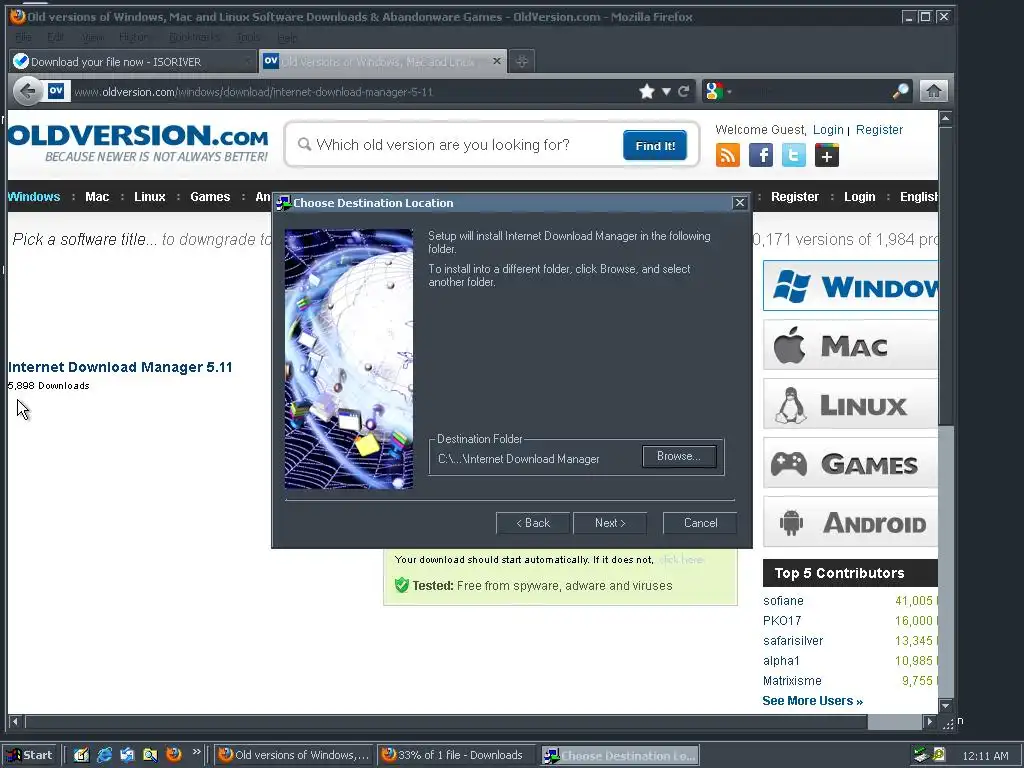Click the site search field 'Which old version'
The image size is (1024, 768).
[x=457, y=144]
